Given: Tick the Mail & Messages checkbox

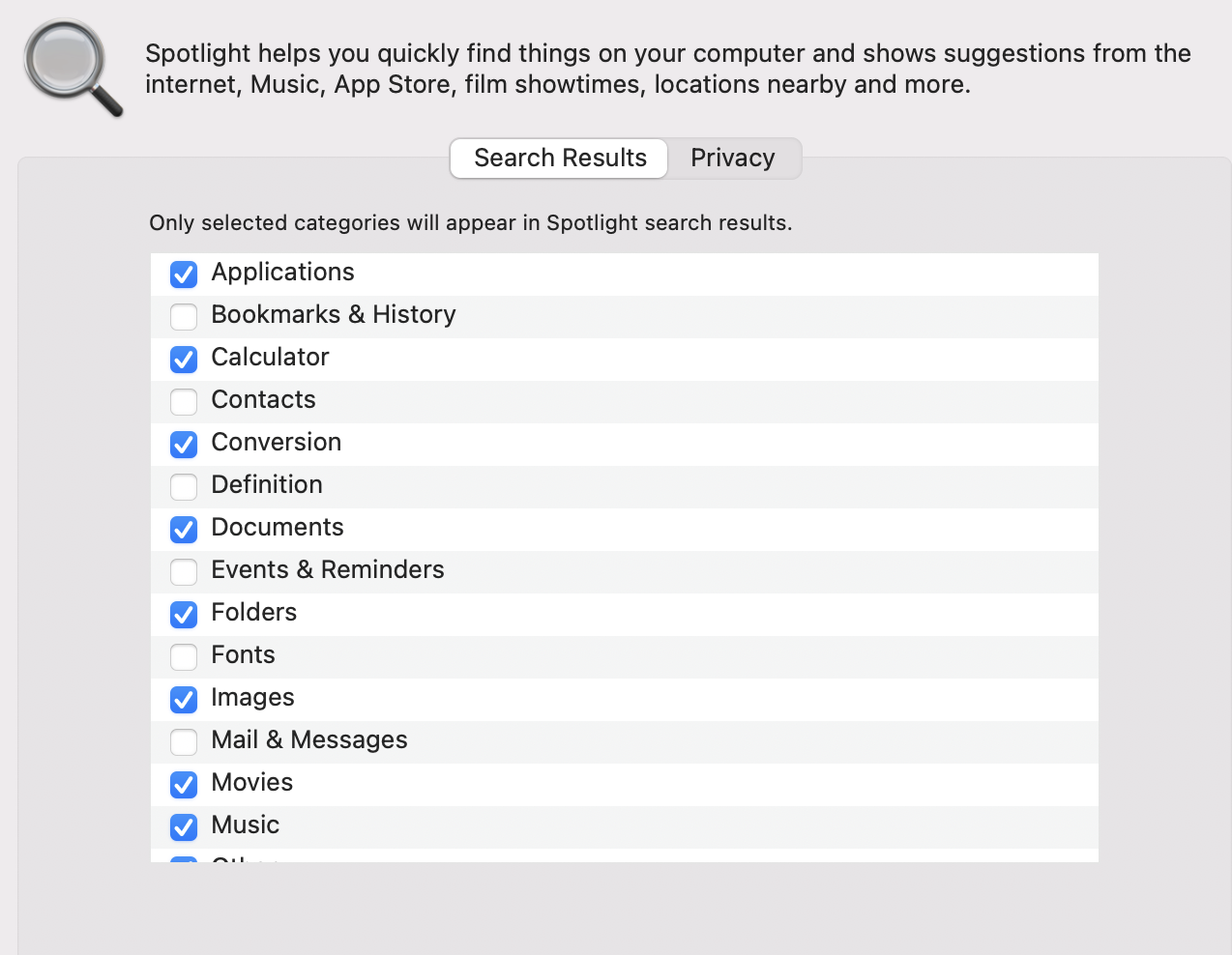Looking at the screenshot, I should 184,742.
